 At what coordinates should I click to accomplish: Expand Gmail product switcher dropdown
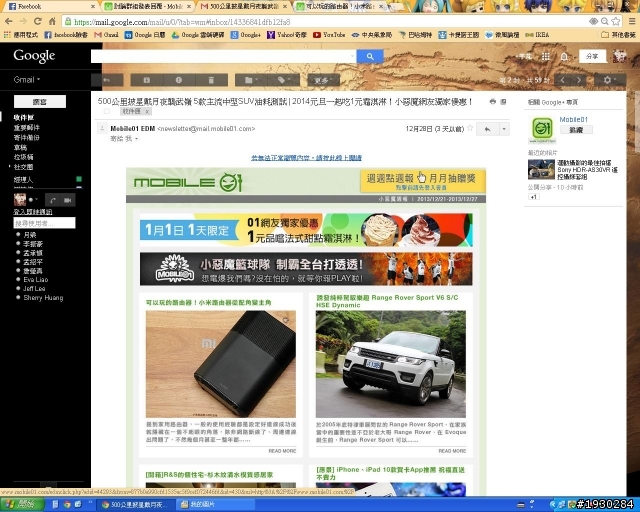pyautogui.click(x=27, y=80)
